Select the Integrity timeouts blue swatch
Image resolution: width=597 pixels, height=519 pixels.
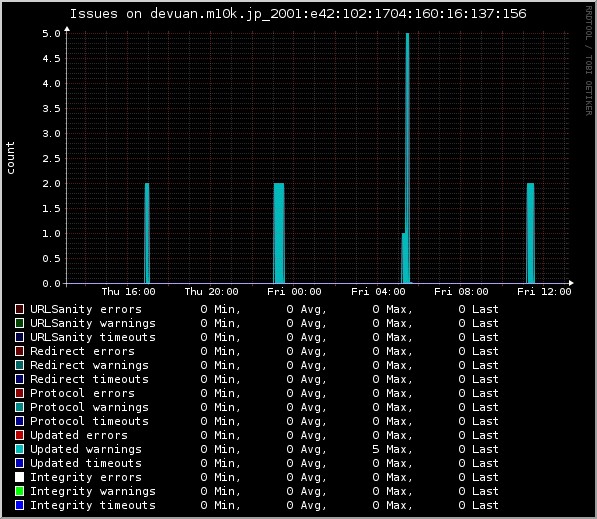[x=19, y=505]
